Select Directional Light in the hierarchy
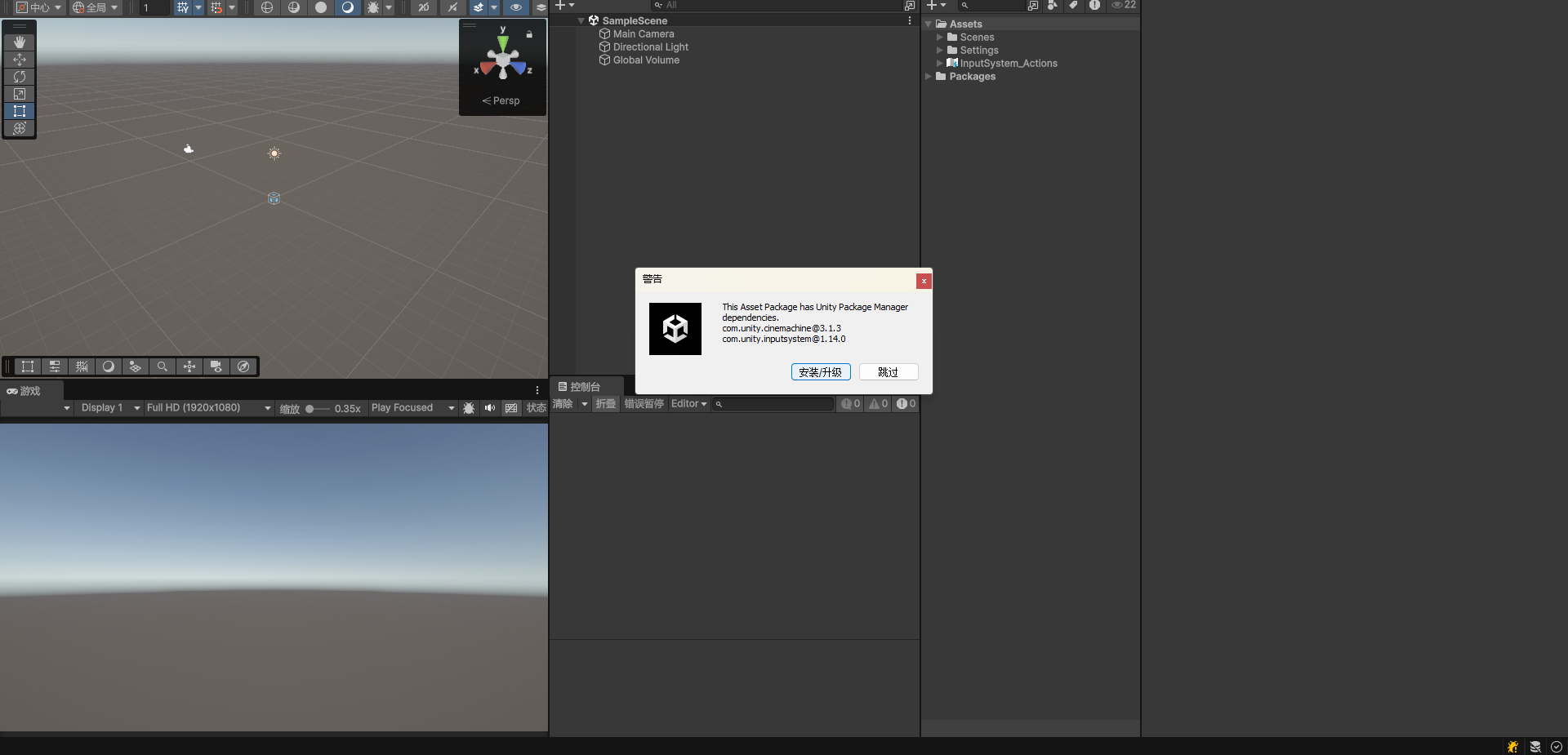 [x=650, y=47]
